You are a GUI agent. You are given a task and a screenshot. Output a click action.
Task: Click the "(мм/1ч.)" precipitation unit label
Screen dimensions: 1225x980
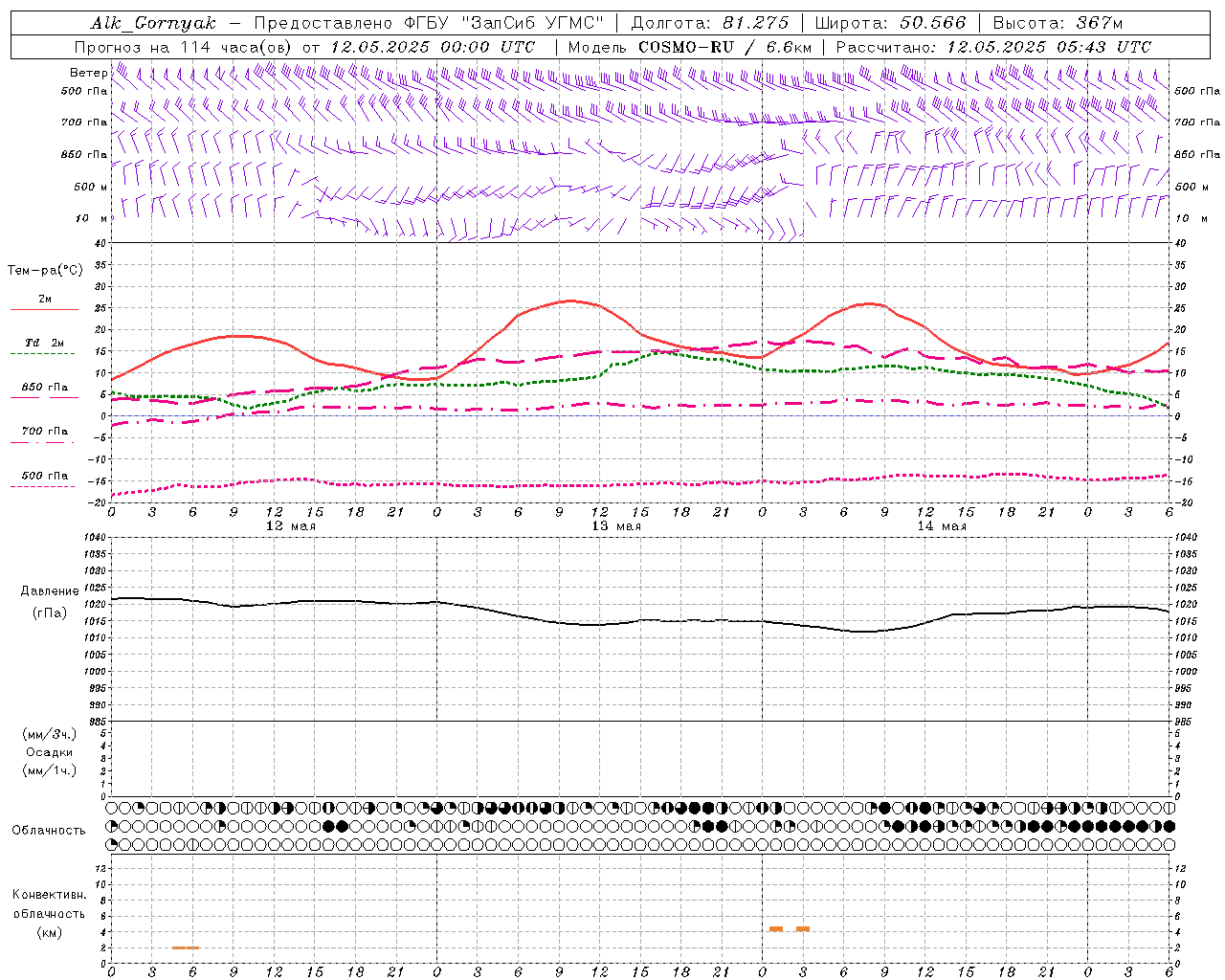[x=50, y=770]
